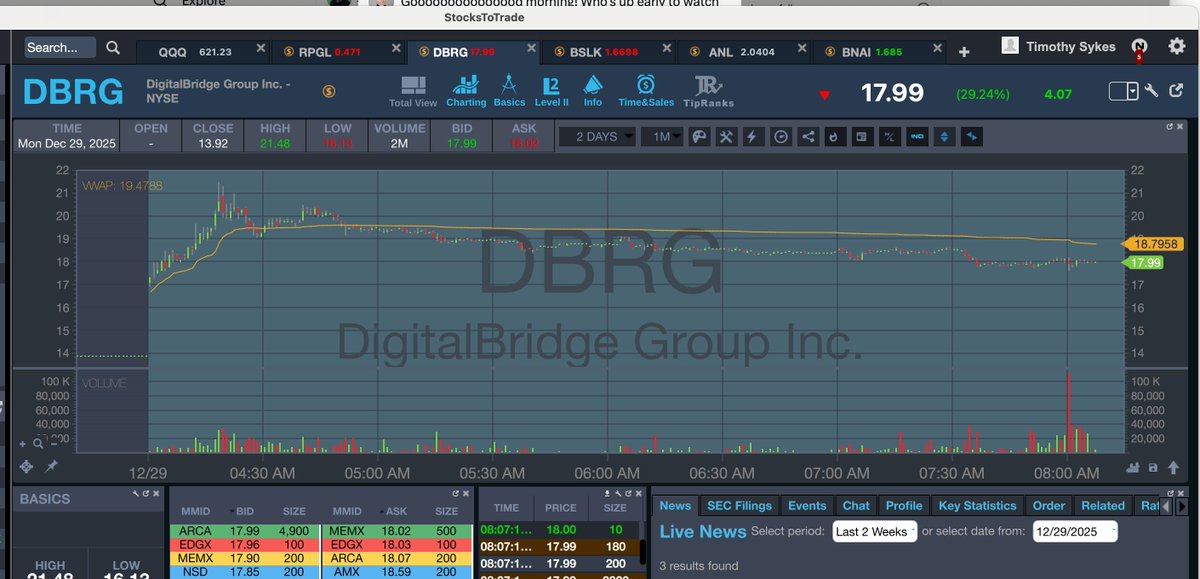This screenshot has width=1200, height=579.
Task: Click the chart magnifier zoom icon
Action: tap(38, 442)
